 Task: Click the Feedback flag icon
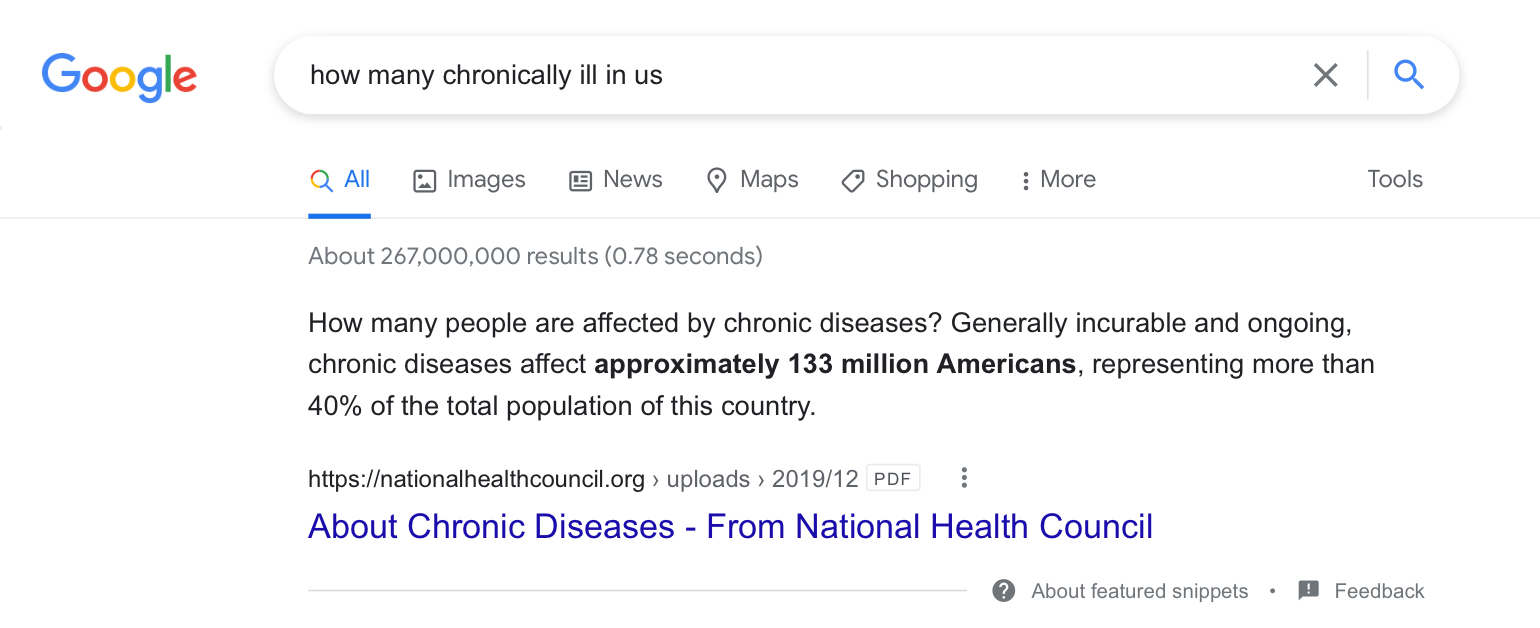click(1308, 591)
